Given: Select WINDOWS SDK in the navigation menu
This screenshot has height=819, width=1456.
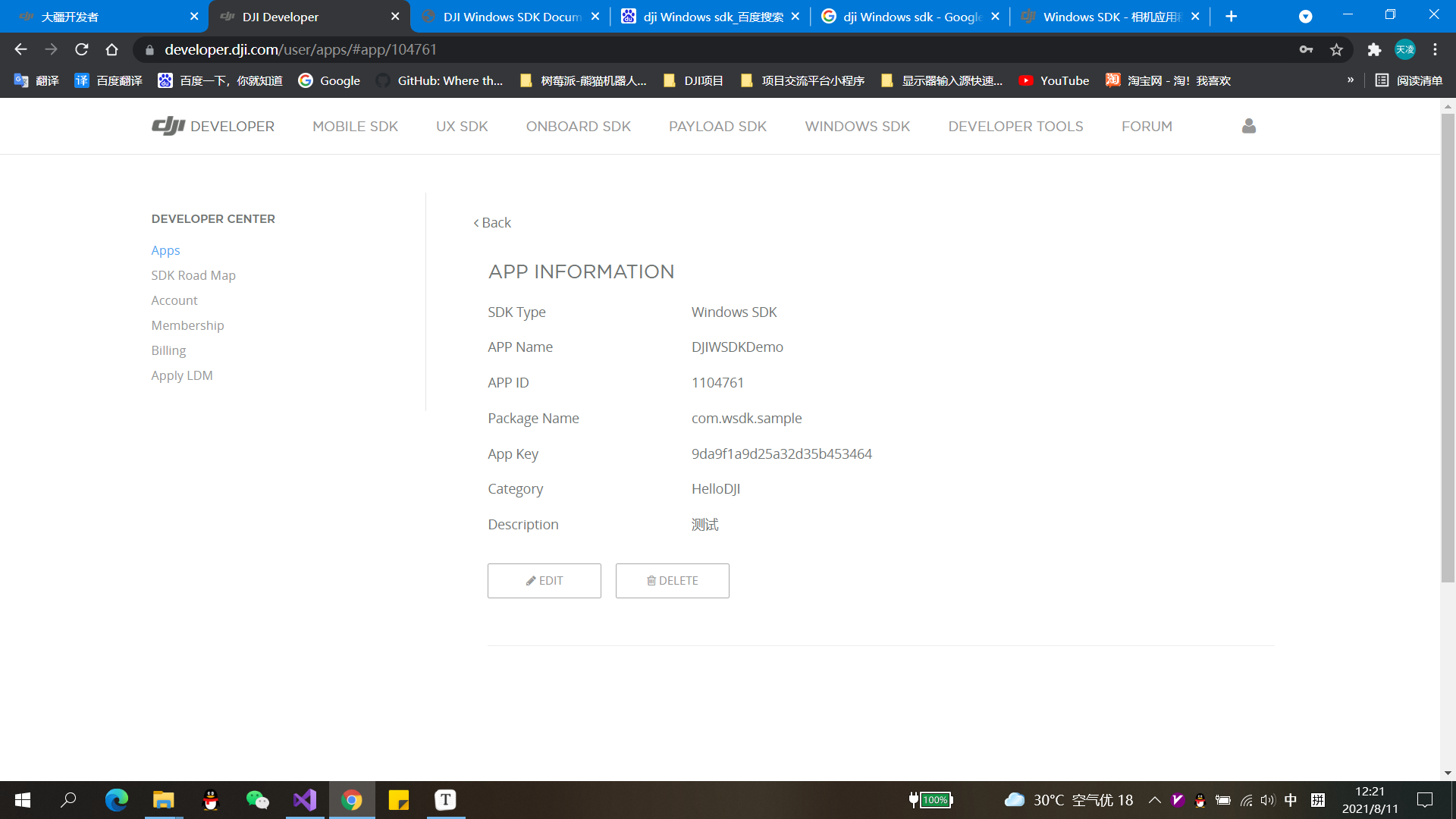Looking at the screenshot, I should coord(857,126).
